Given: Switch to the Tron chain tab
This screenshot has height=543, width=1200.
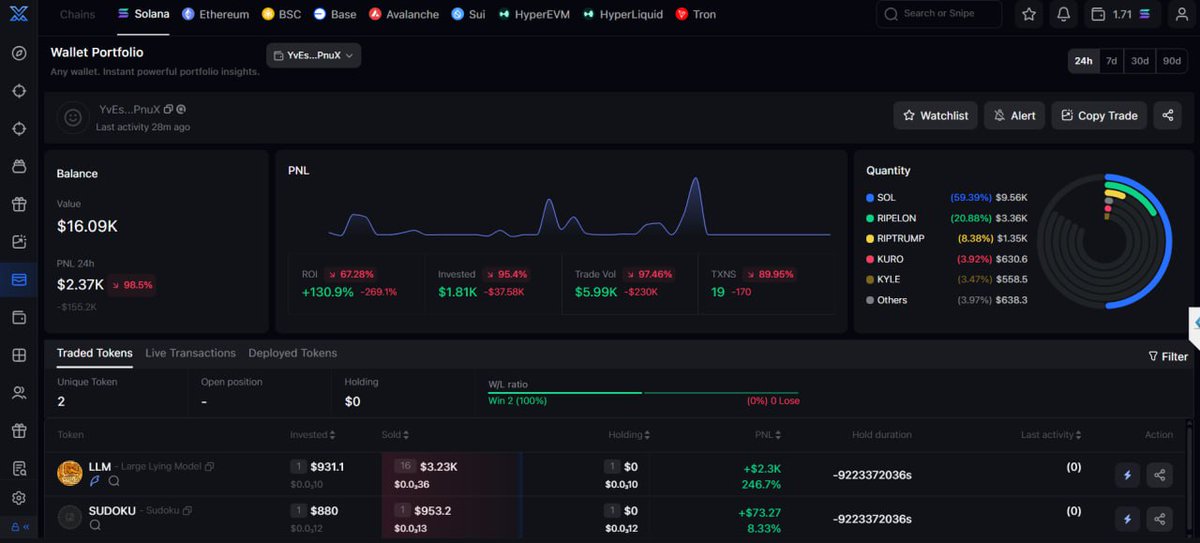Looking at the screenshot, I should pyautogui.click(x=695, y=14).
